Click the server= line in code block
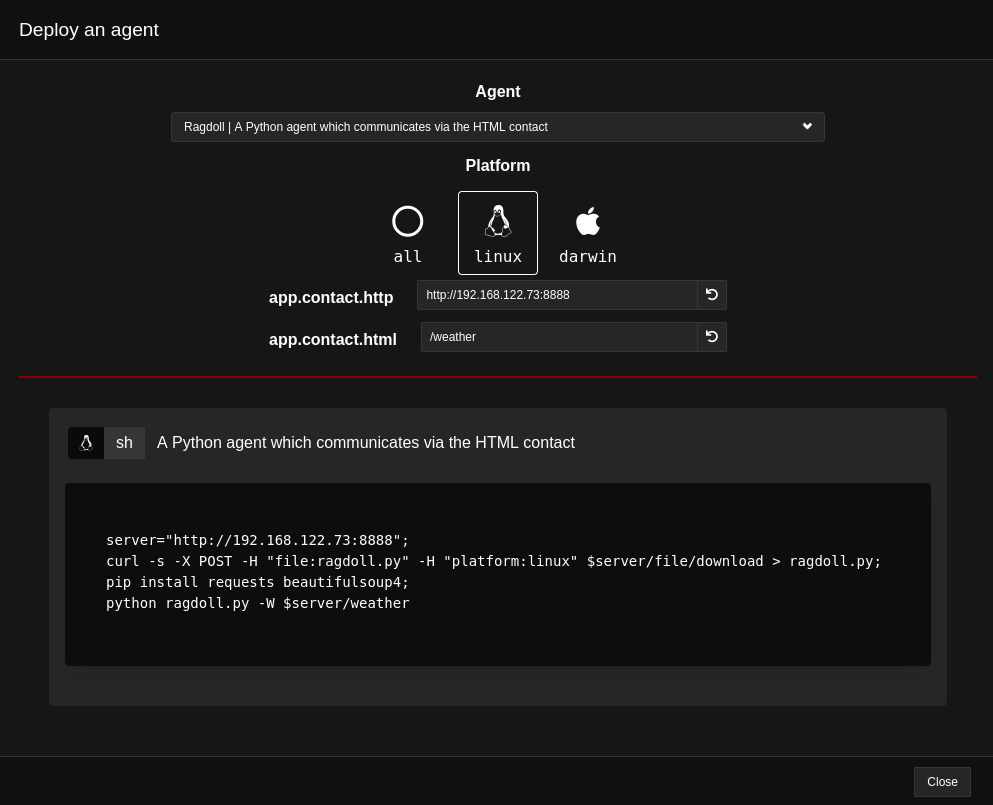The width and height of the screenshot is (993, 805). 258,540
